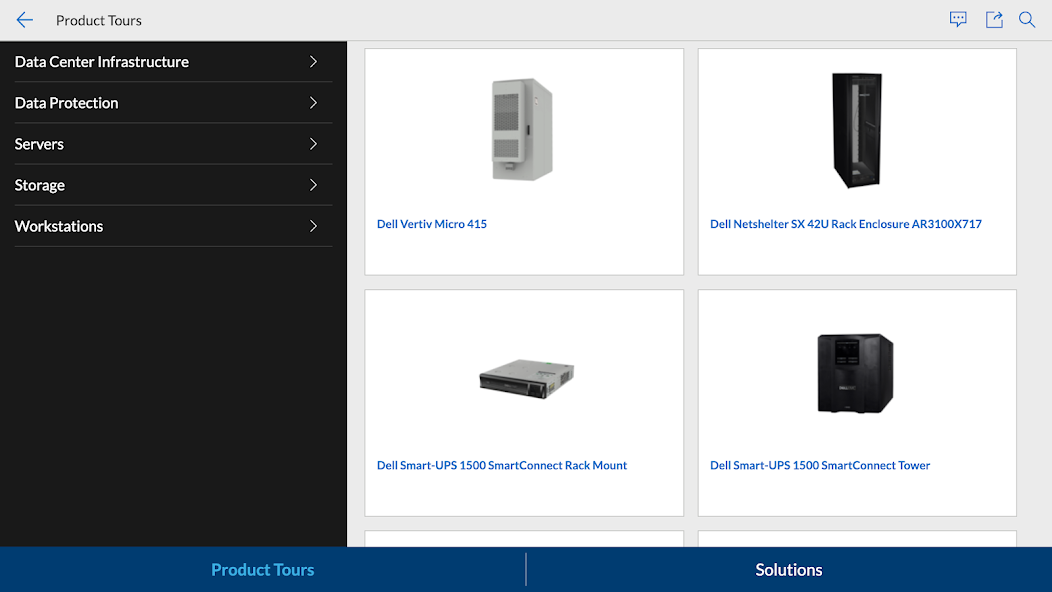Open the Dell Vertiv Micro 415 link
1052x592 pixels.
click(431, 224)
